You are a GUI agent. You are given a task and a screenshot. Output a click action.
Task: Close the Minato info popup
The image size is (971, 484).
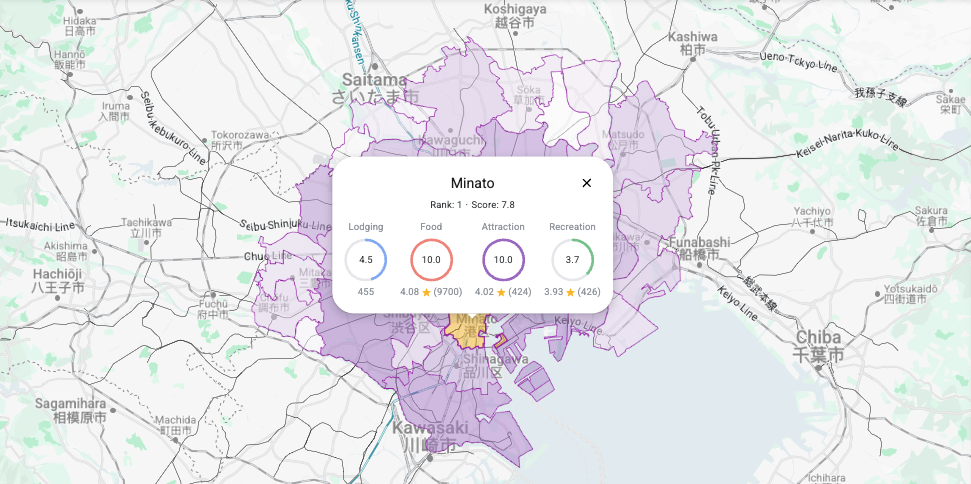[586, 183]
